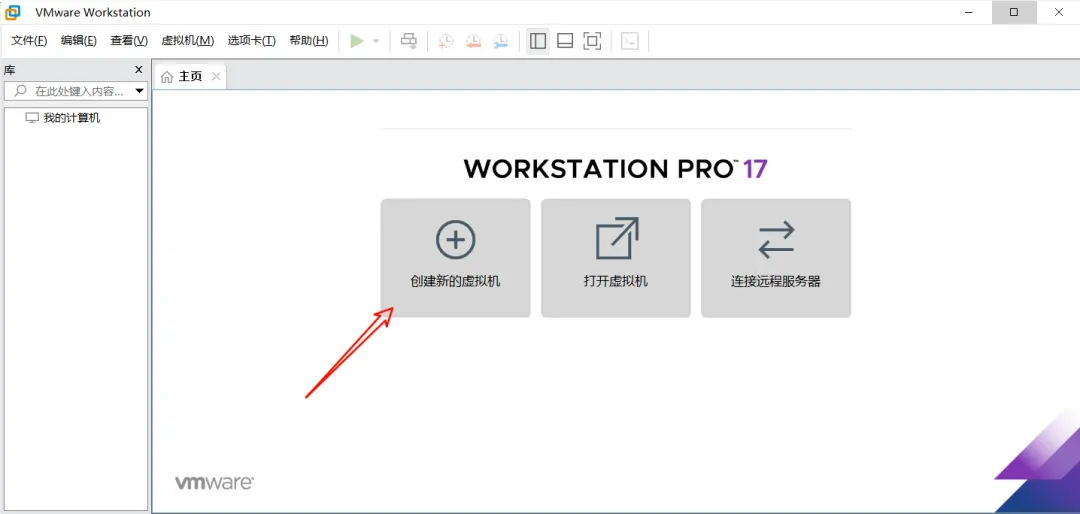
Task: Click the send Ctrl+Alt+Del toolbar icon
Action: [409, 41]
